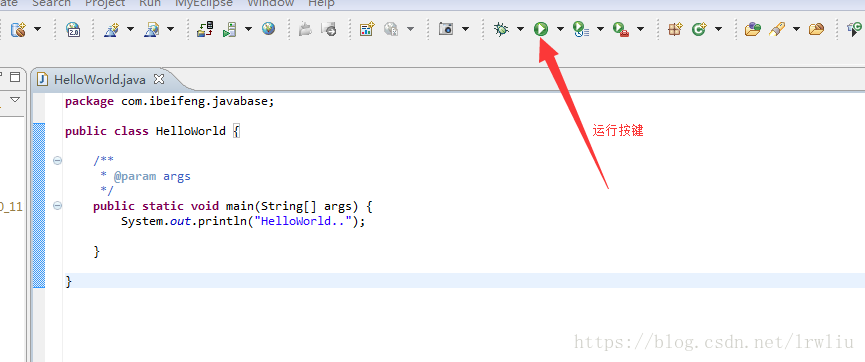Maximize the left side panel
The width and height of the screenshot is (865, 362).
pyautogui.click(x=15, y=77)
